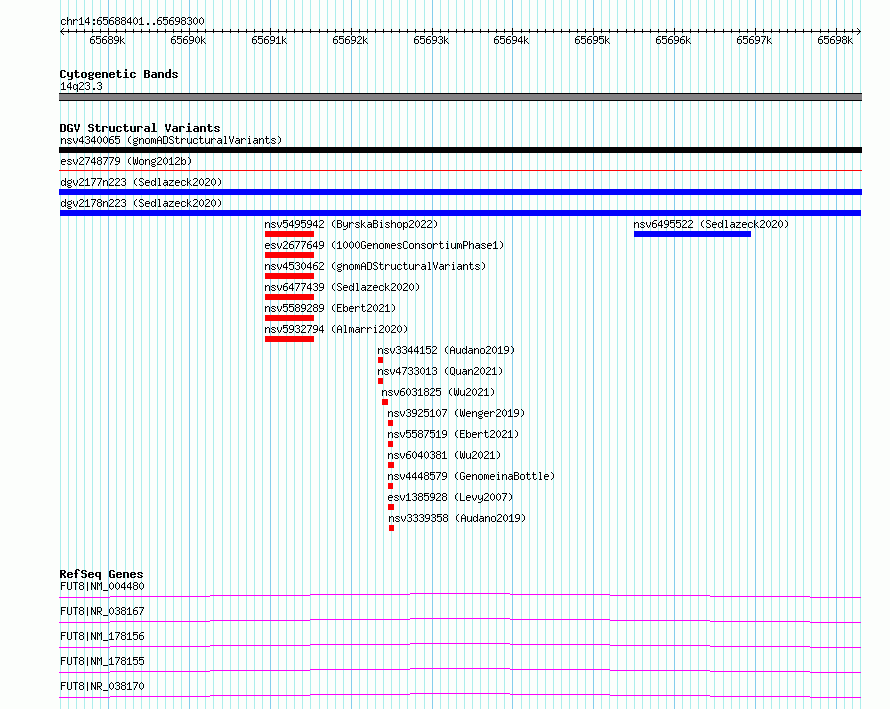Screen dimensions: 890x709
Task: Open the nsv6495522 (Sedlazeck2020) label
Action: [x=711, y=224]
